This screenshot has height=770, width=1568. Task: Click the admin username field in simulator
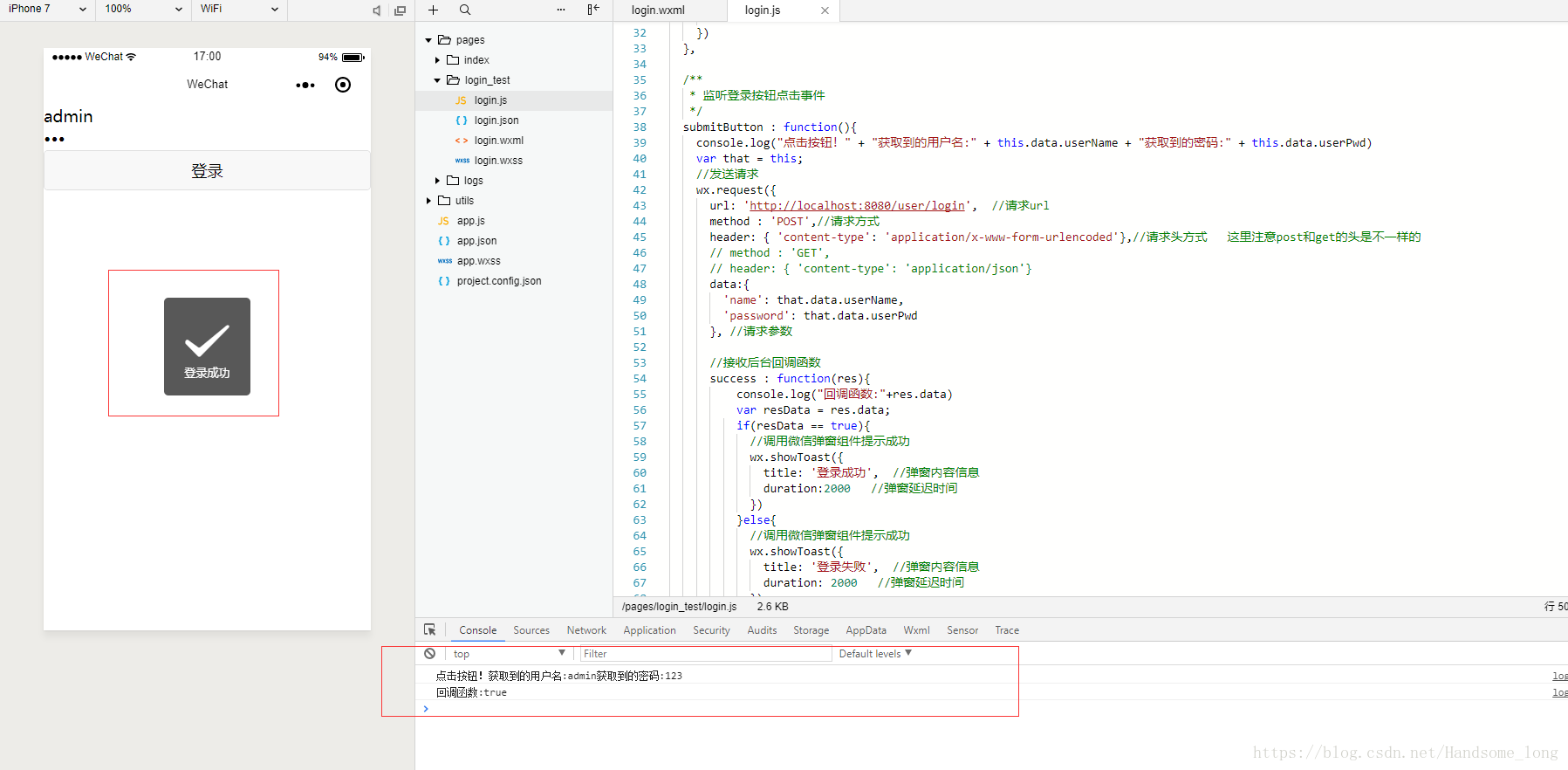tap(207, 116)
